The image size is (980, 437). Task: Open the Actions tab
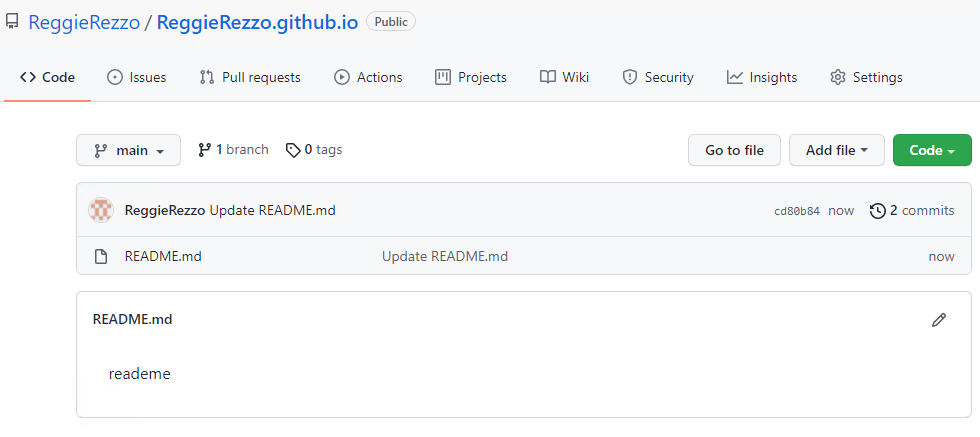[368, 78]
